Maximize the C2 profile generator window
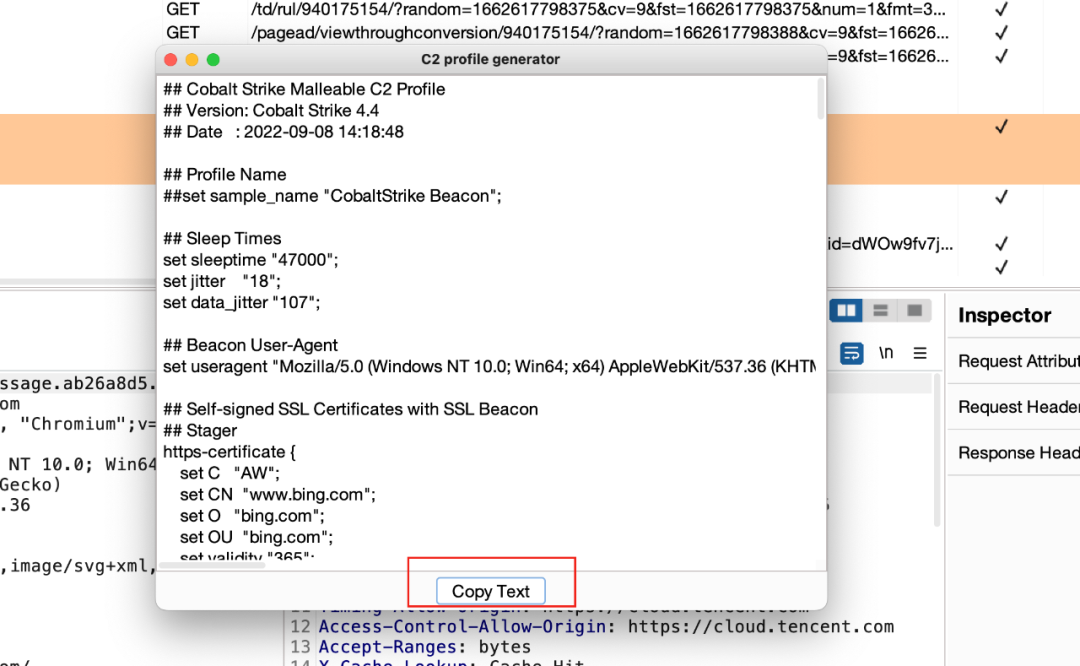The image size is (1080, 666). pos(214,59)
